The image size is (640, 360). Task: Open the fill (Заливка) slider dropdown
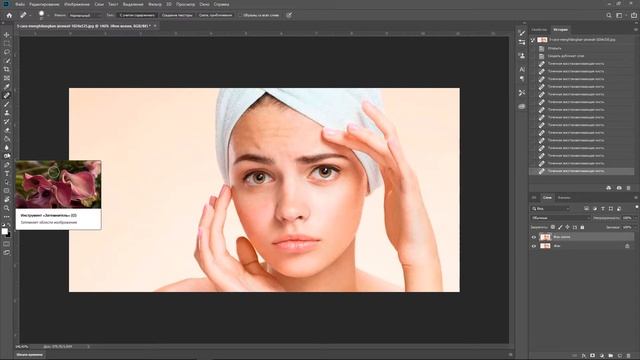(636, 227)
